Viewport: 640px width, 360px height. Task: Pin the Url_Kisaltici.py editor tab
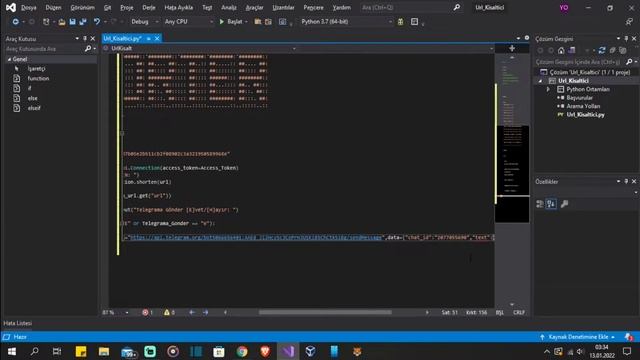[149, 38]
